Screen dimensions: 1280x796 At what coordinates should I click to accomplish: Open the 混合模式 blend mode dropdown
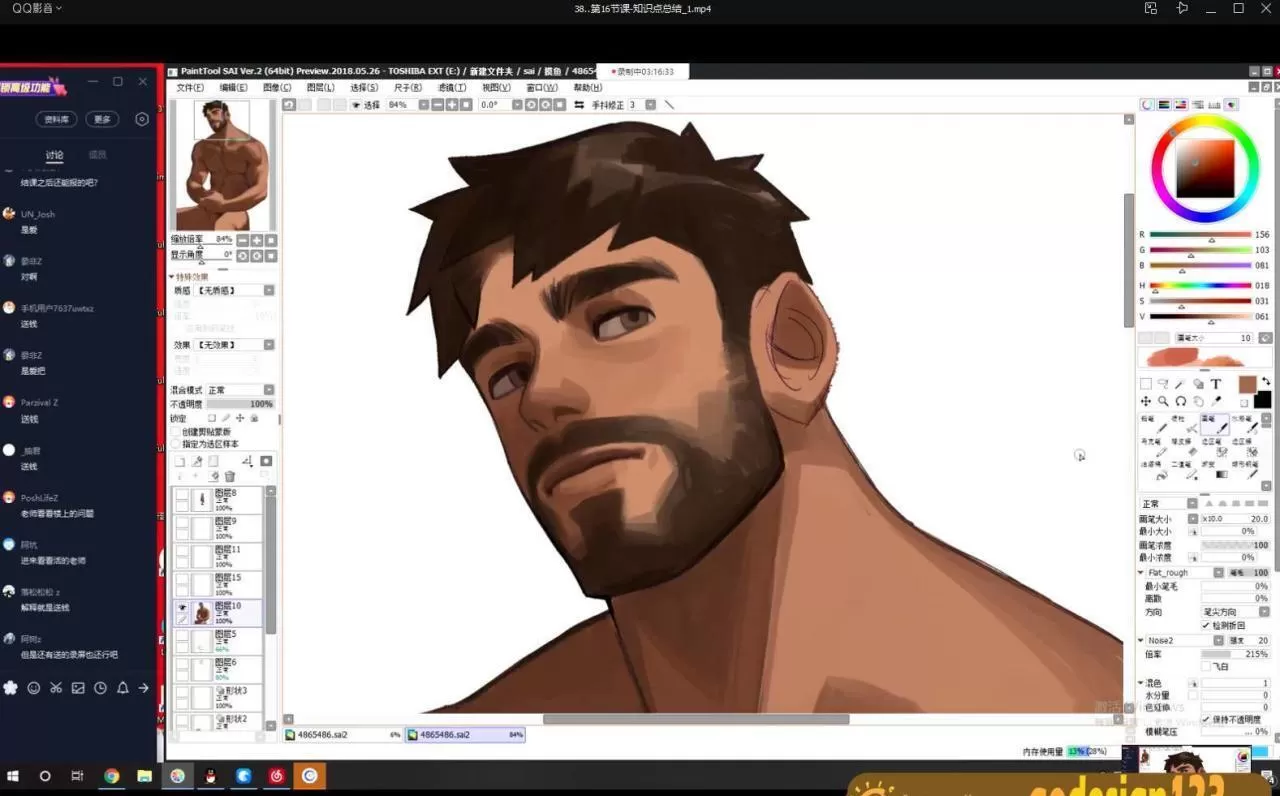point(240,390)
